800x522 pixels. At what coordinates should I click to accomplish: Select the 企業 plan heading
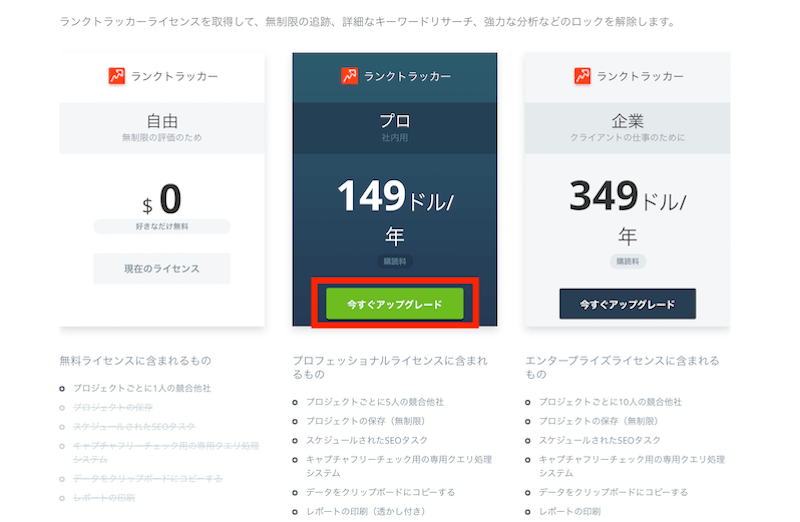[628, 121]
